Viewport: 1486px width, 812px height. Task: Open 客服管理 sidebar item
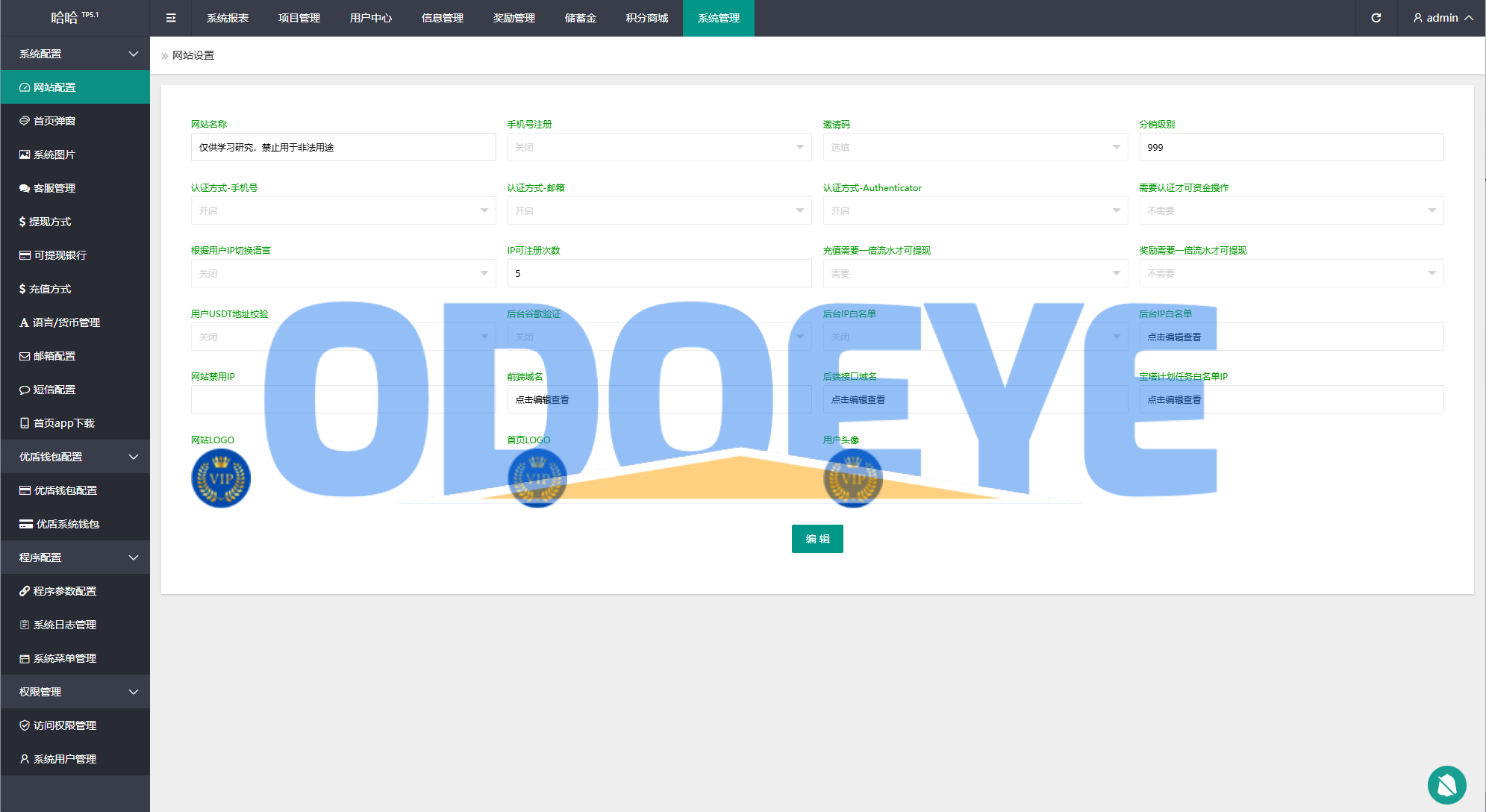tap(54, 188)
